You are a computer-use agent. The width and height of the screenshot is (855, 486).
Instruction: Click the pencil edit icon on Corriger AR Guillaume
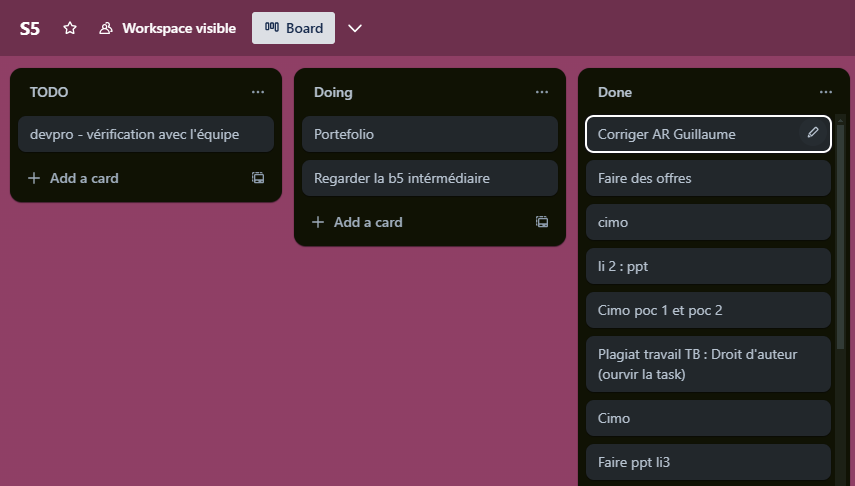click(x=813, y=133)
